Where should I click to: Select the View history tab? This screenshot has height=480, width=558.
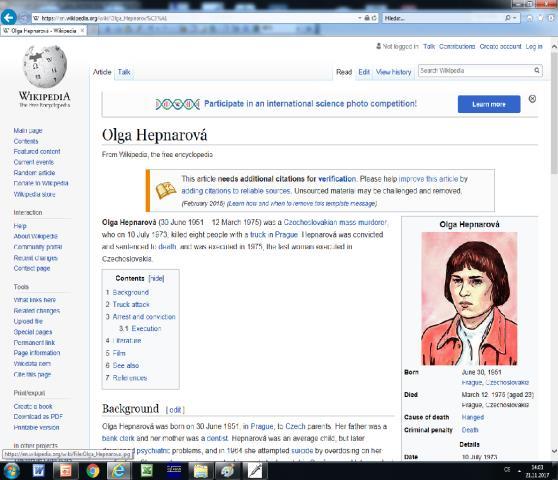(393, 72)
